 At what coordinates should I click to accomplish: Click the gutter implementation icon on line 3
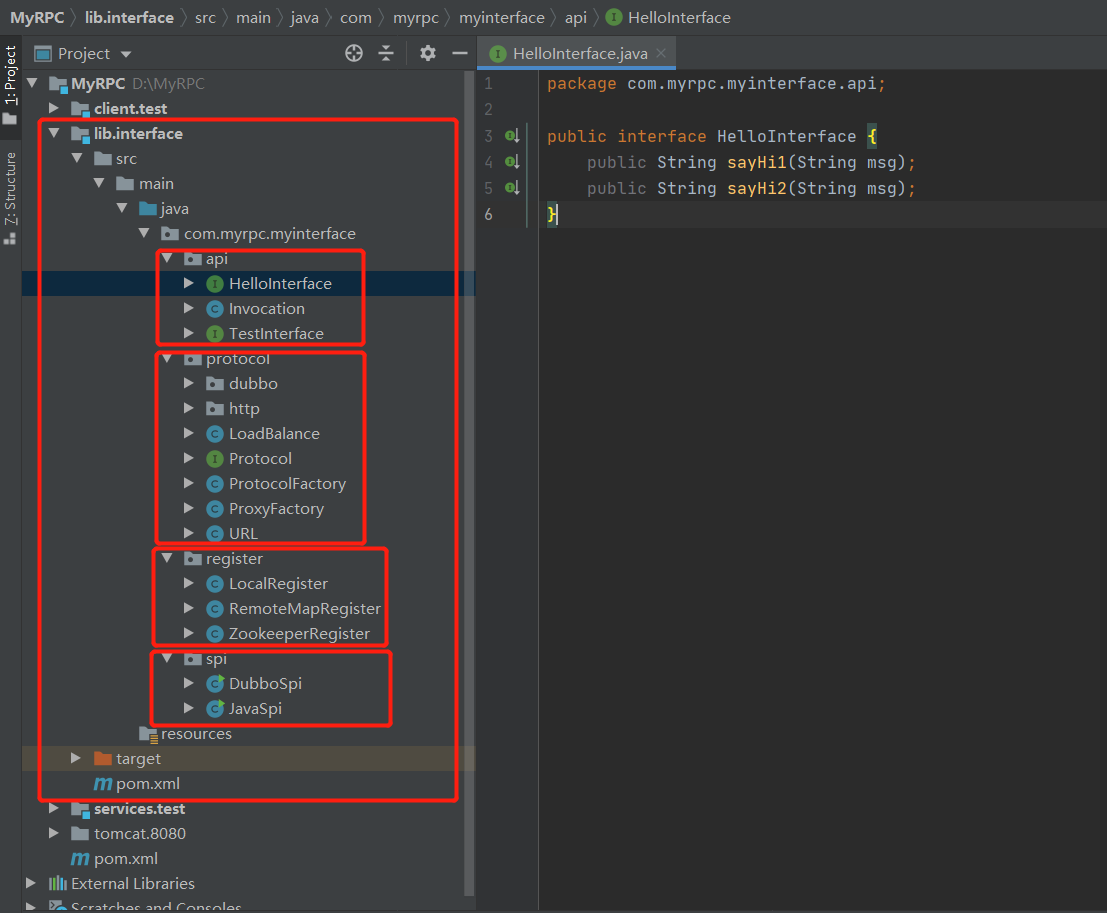512,136
